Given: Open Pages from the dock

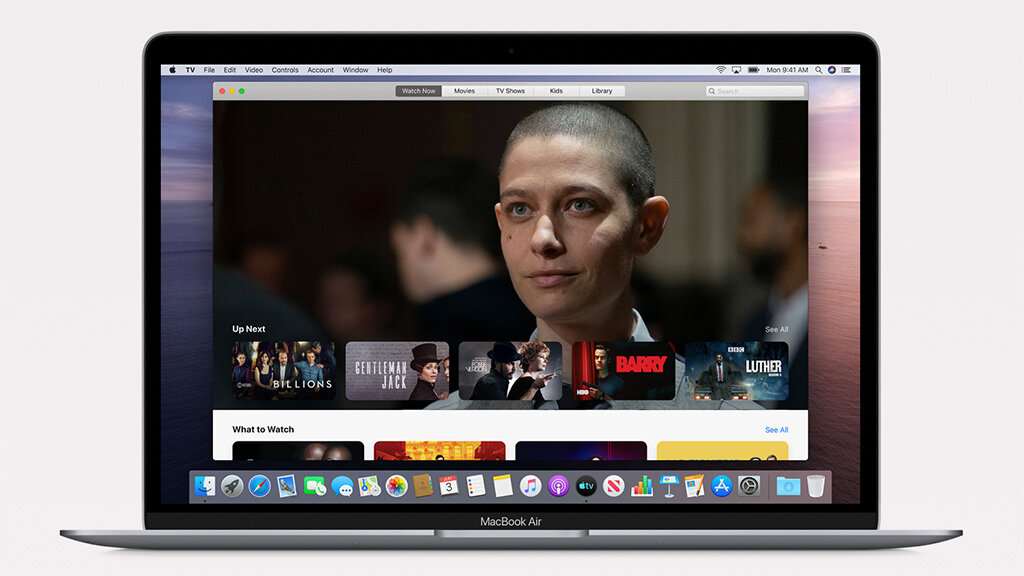Looking at the screenshot, I should click(x=694, y=486).
